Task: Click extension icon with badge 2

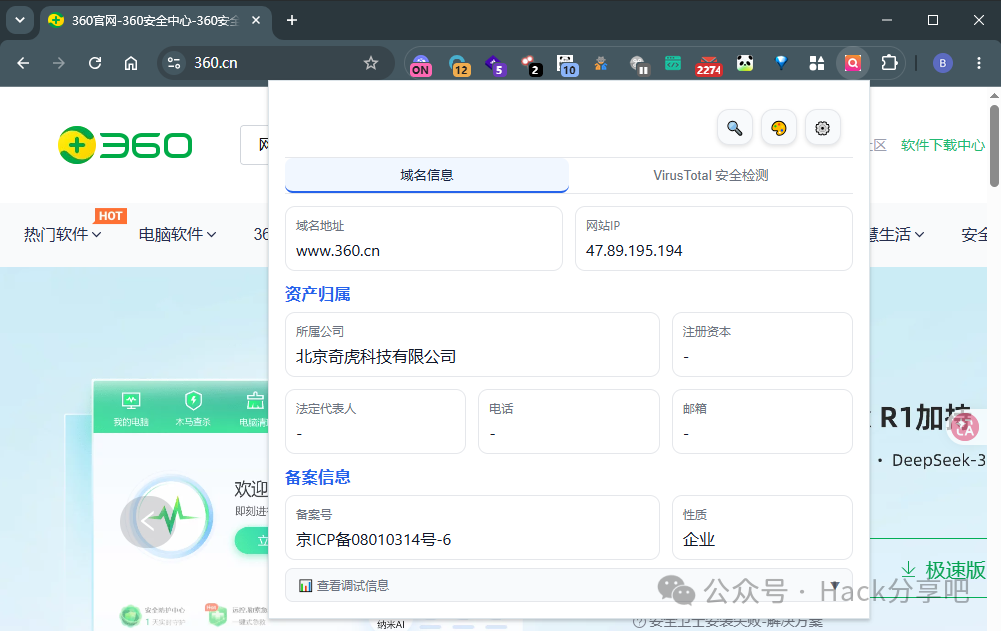Action: click(x=531, y=64)
